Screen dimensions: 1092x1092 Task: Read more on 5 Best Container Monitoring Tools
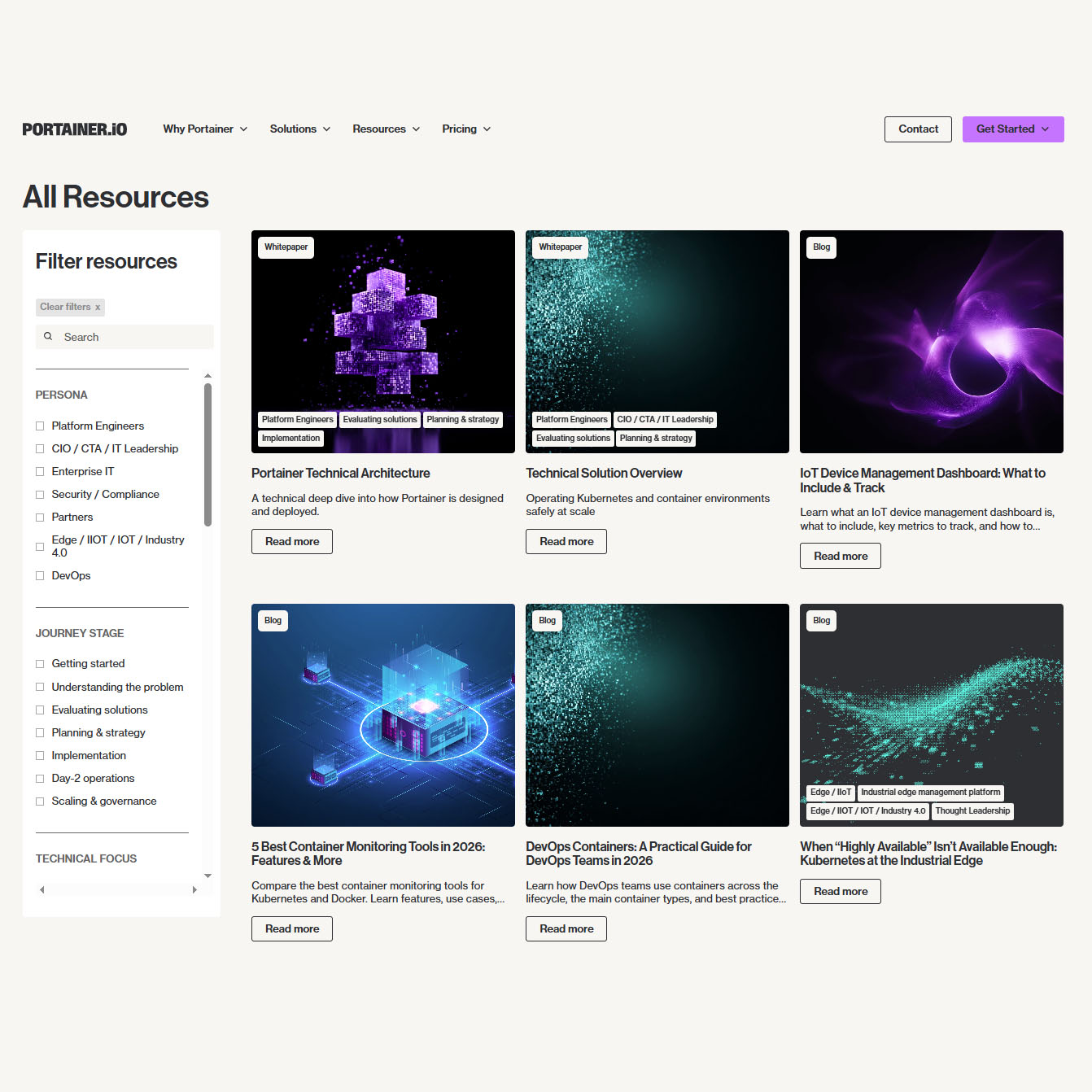[292, 928]
